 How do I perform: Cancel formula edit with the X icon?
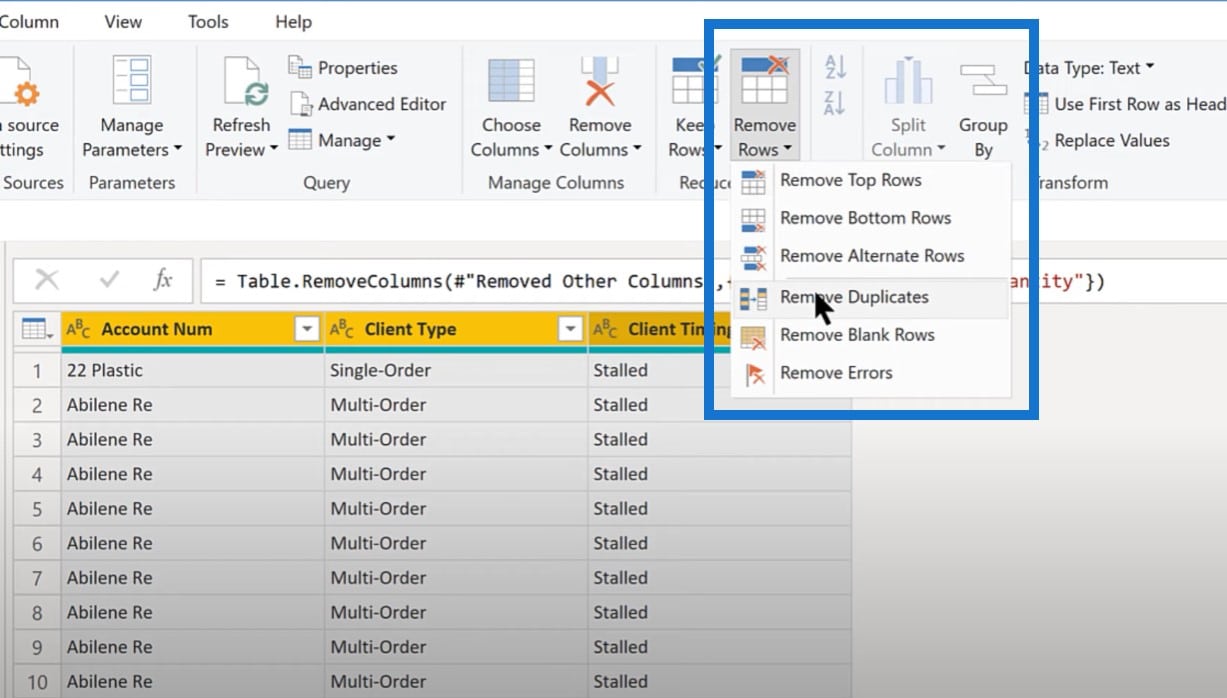click(x=47, y=280)
